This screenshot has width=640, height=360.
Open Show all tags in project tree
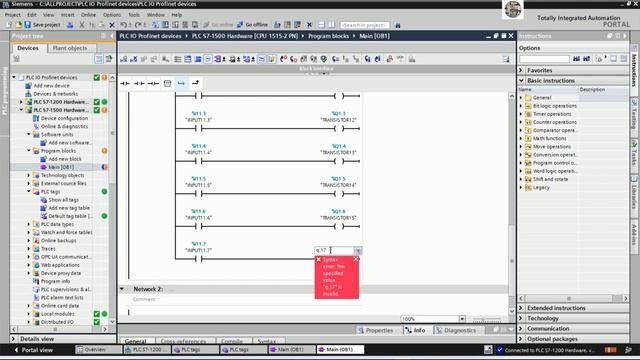coord(63,200)
